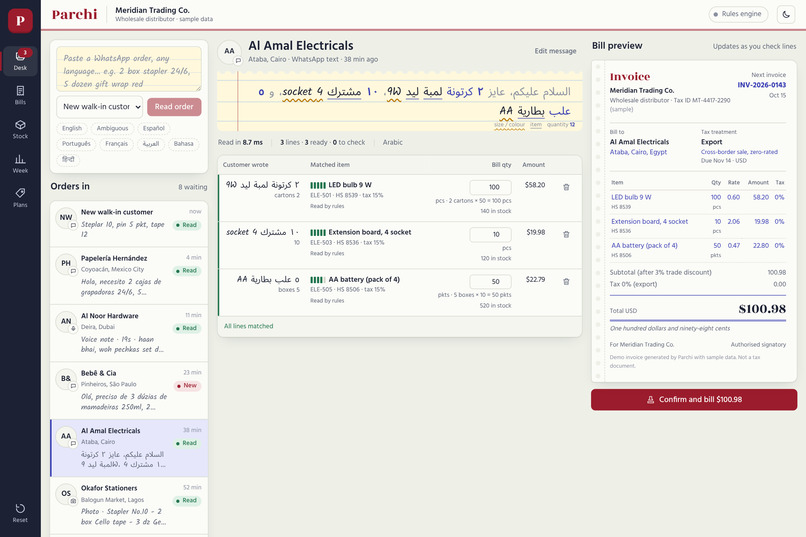Select the हिन्दी sample chip

(68, 159)
